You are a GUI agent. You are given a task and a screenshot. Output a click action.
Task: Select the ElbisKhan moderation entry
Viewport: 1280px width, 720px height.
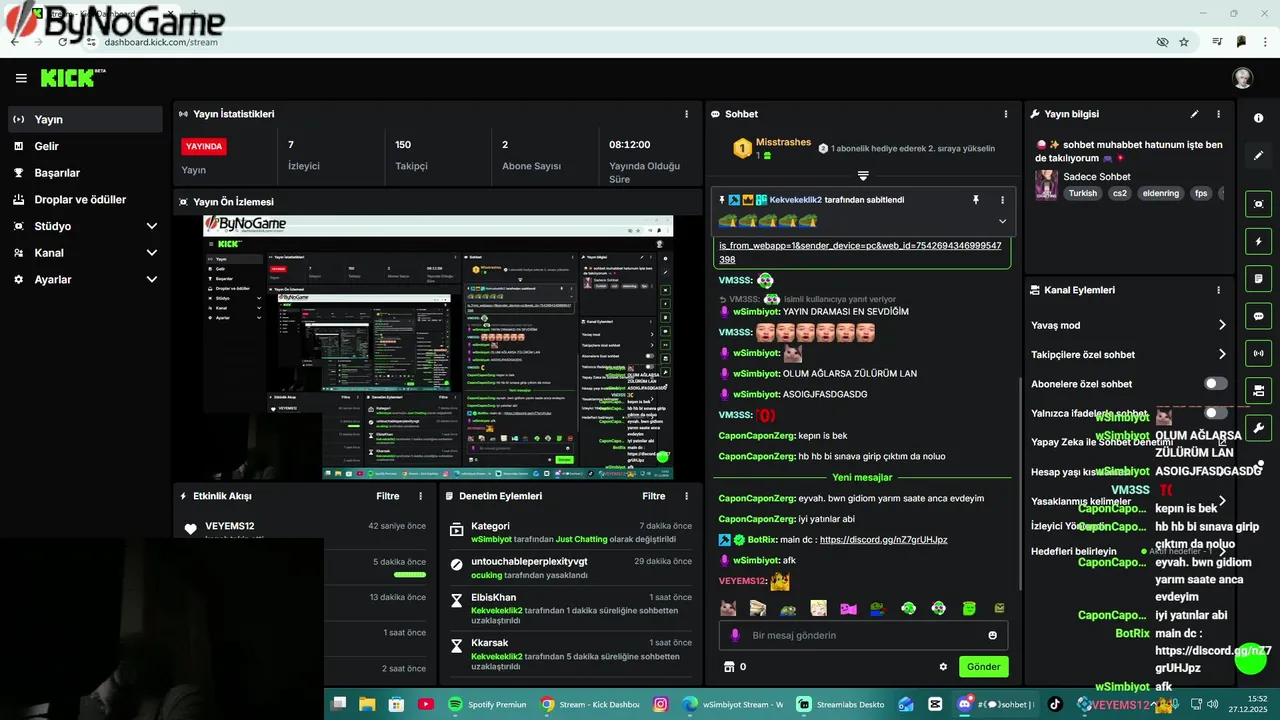tap(570, 609)
